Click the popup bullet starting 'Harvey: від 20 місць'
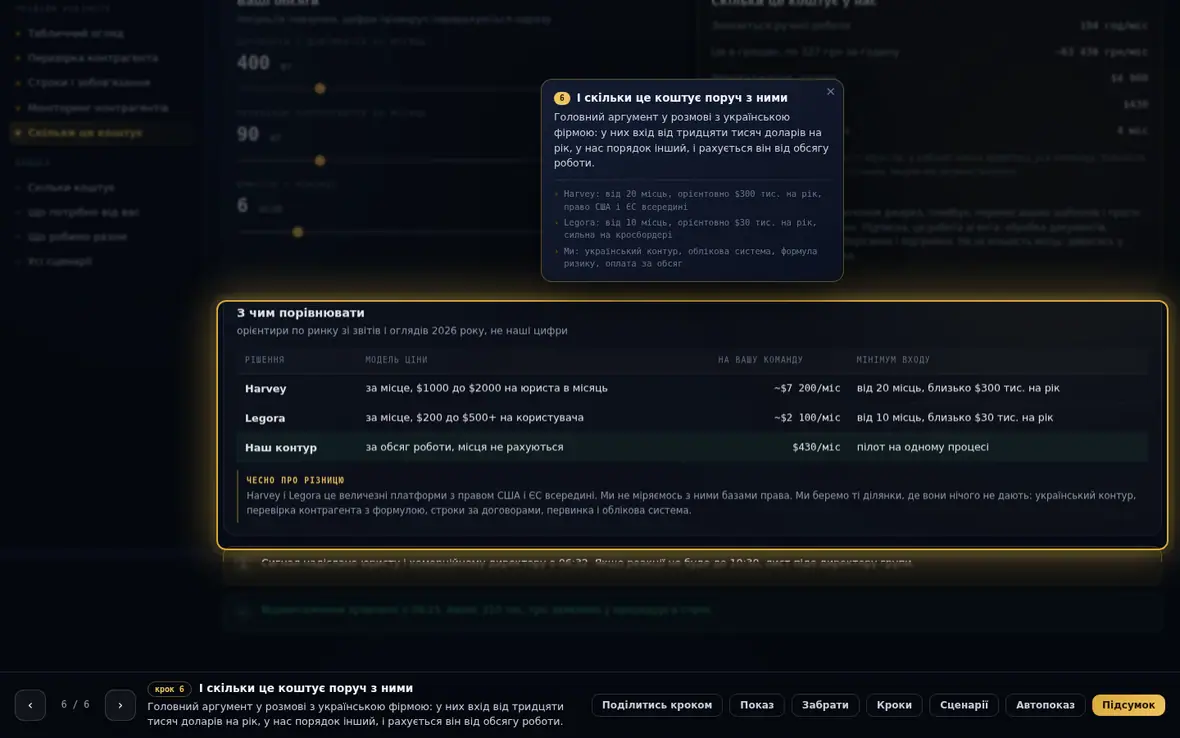 pyautogui.click(x=692, y=200)
